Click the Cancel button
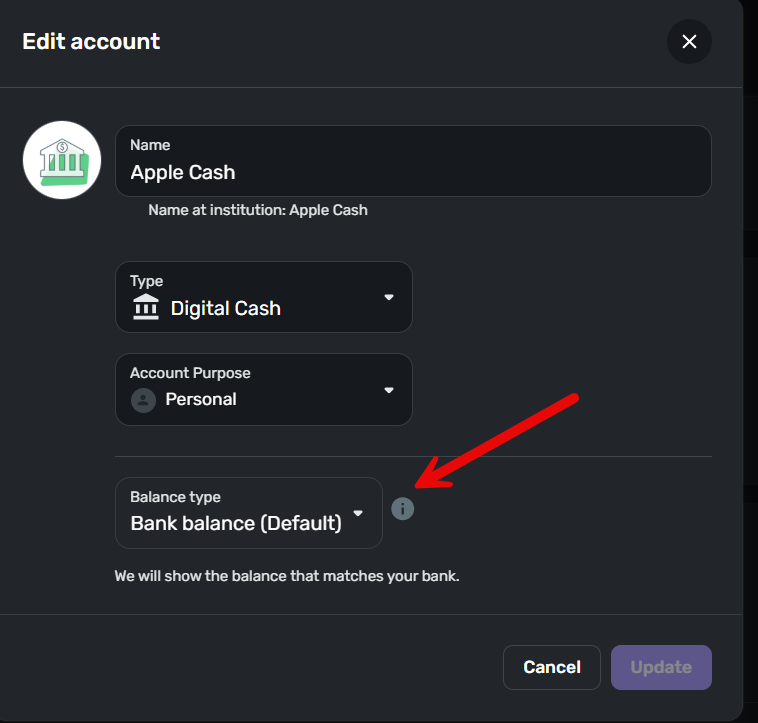Screen dimensions: 758x723 (552, 667)
